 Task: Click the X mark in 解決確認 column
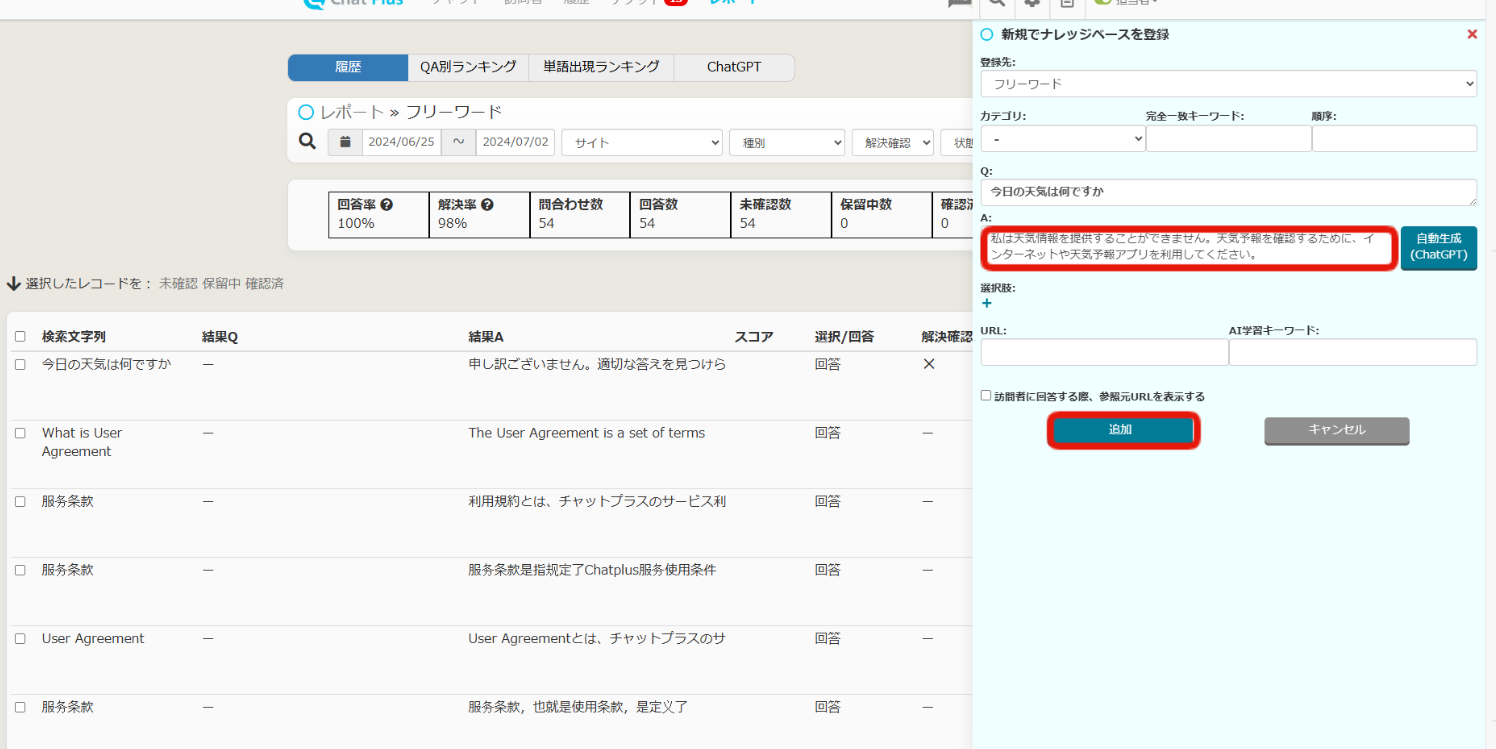pyautogui.click(x=929, y=364)
